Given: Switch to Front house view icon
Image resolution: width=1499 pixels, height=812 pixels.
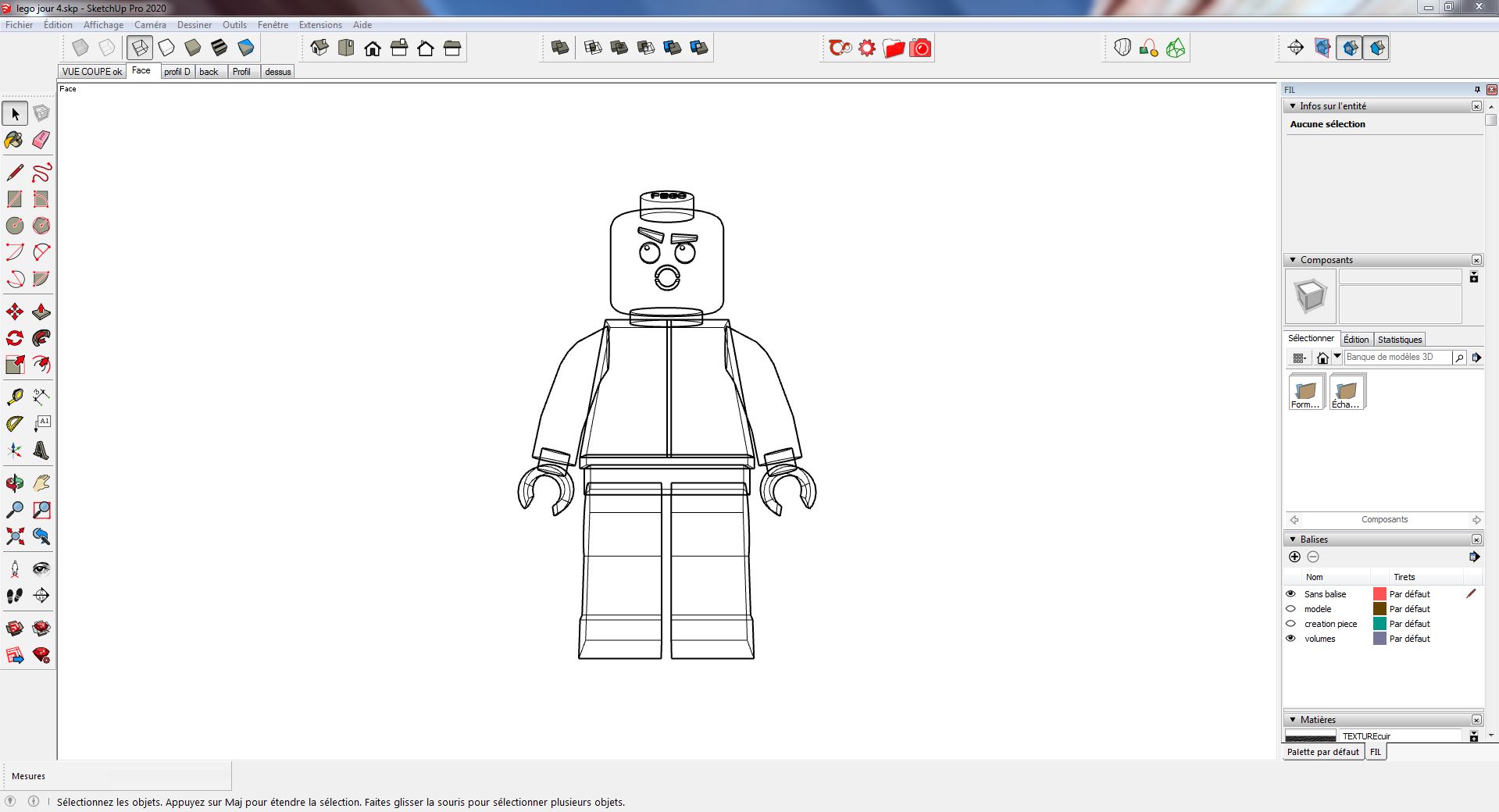Looking at the screenshot, I should (373, 48).
